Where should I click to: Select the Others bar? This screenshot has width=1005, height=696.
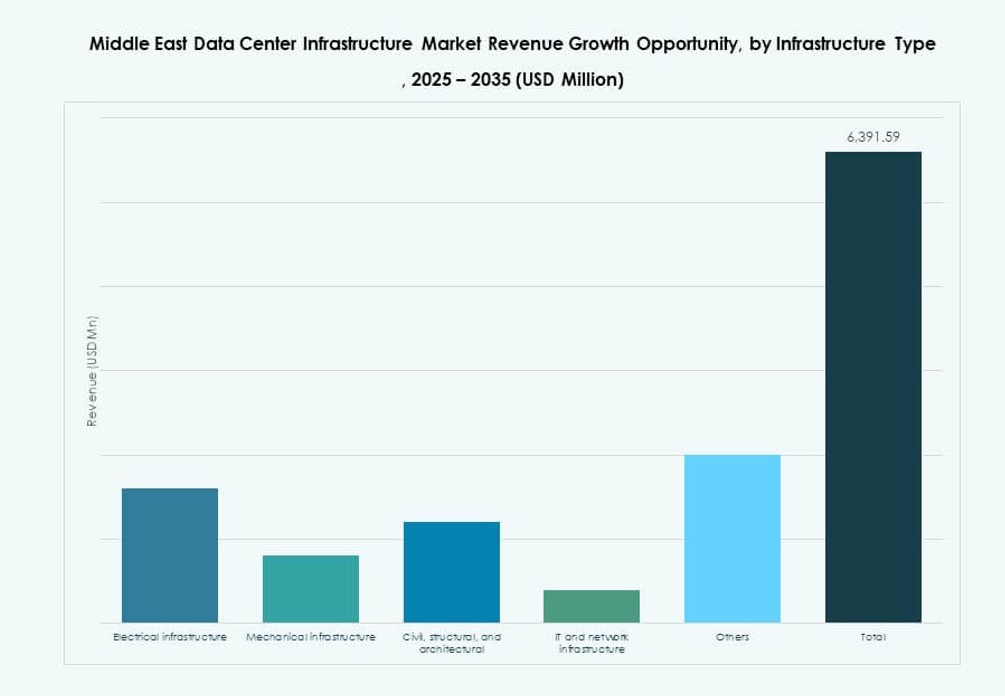tap(731, 537)
